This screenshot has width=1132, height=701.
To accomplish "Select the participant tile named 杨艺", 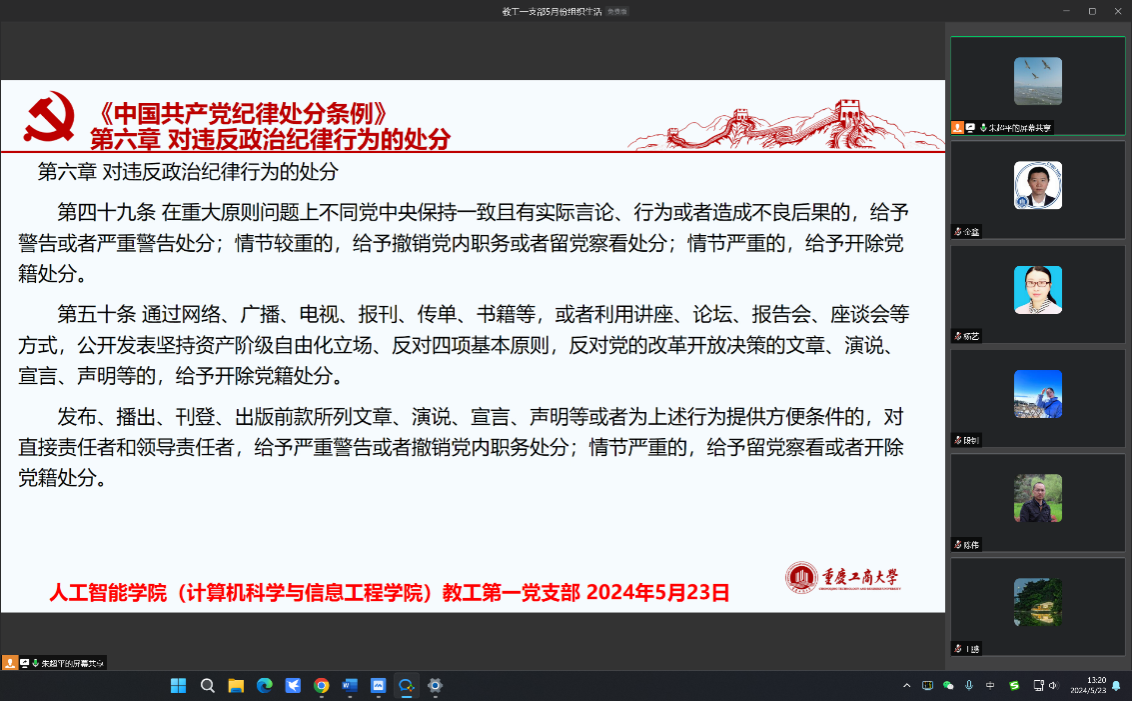I will pos(1037,295).
